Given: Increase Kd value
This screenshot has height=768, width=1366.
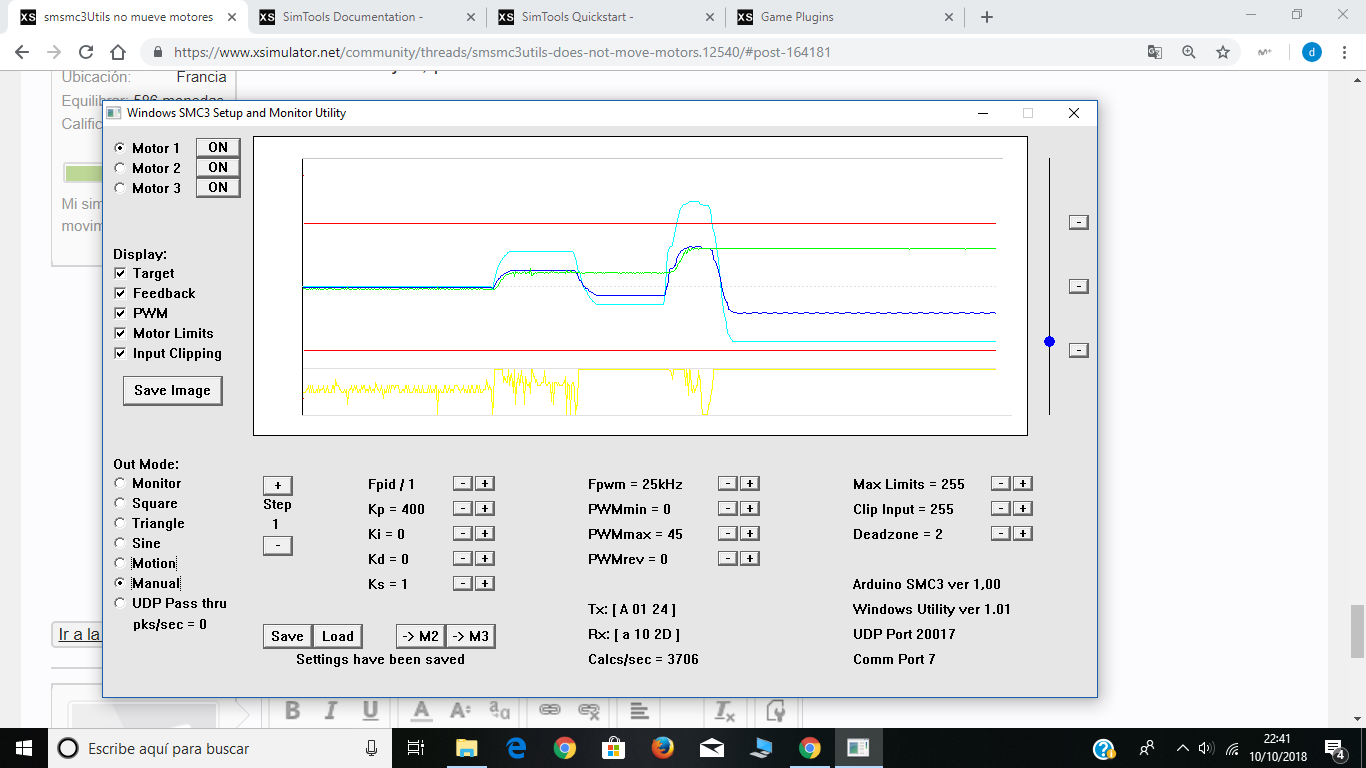Looking at the screenshot, I should point(484,558).
